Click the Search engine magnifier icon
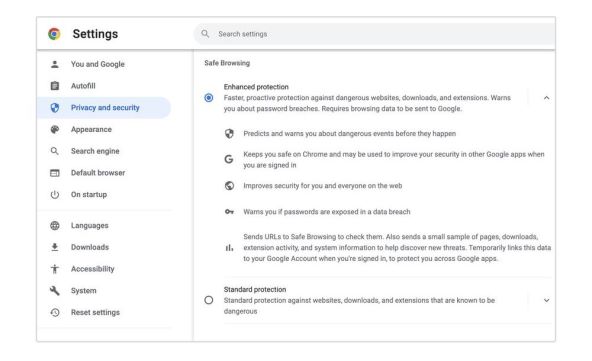The image size is (592, 361). pos(55,151)
